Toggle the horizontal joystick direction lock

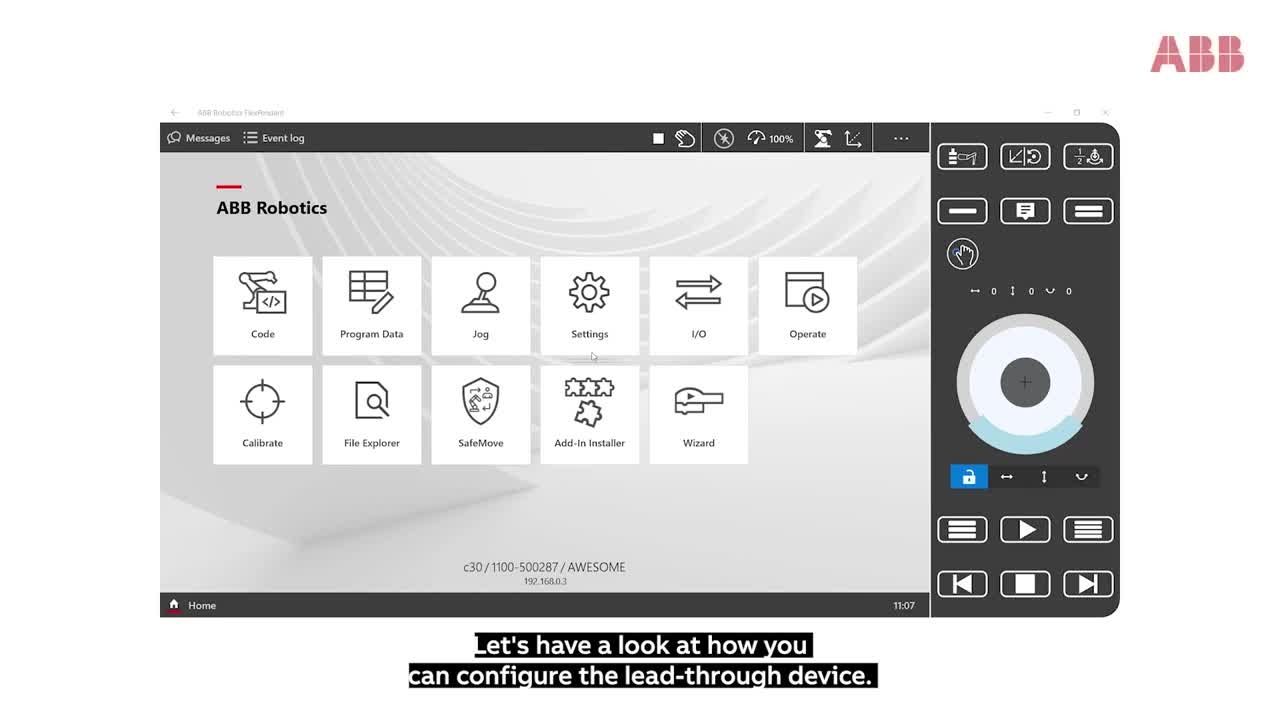point(1007,477)
